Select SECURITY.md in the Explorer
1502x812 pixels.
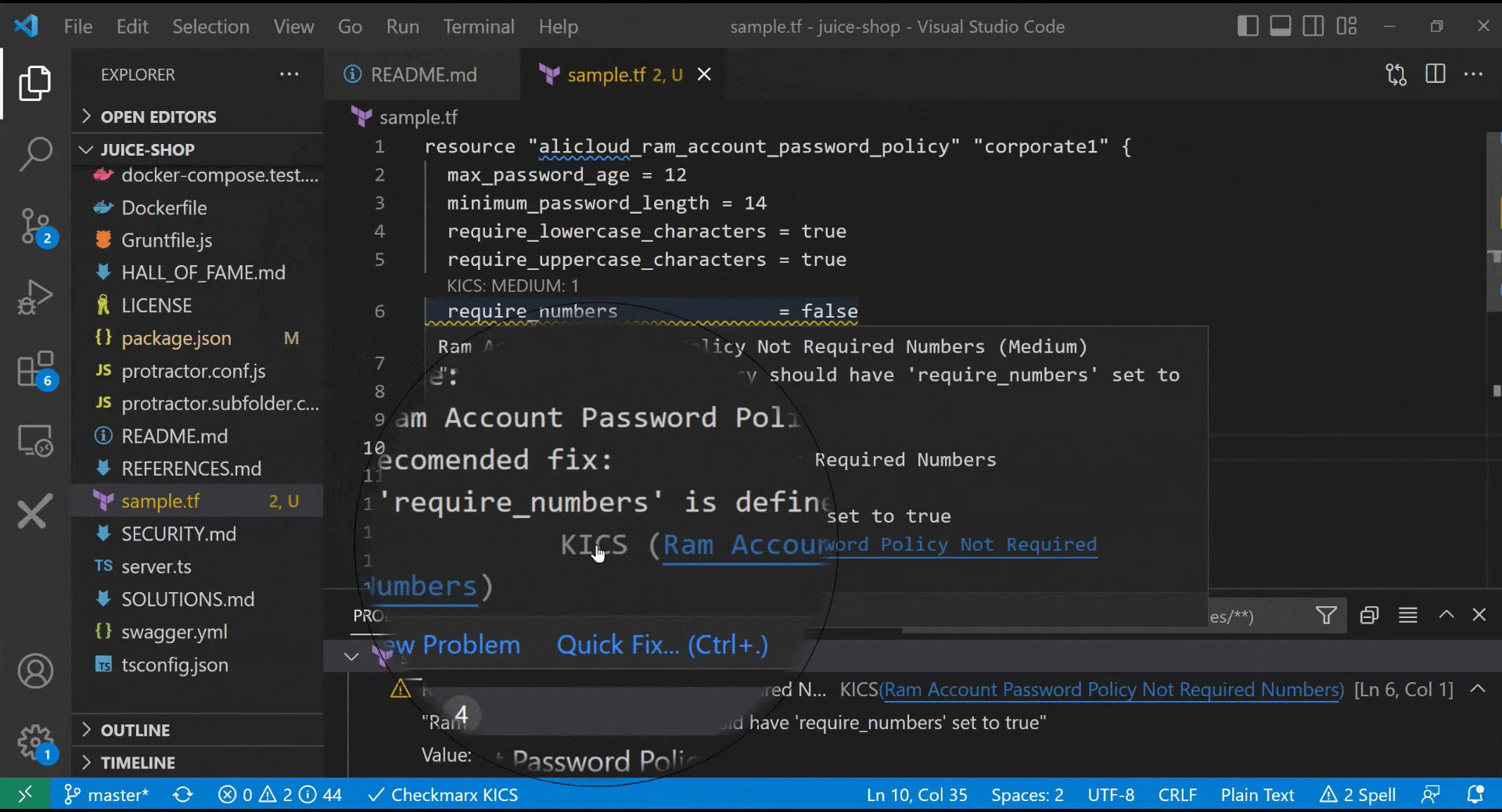click(178, 534)
